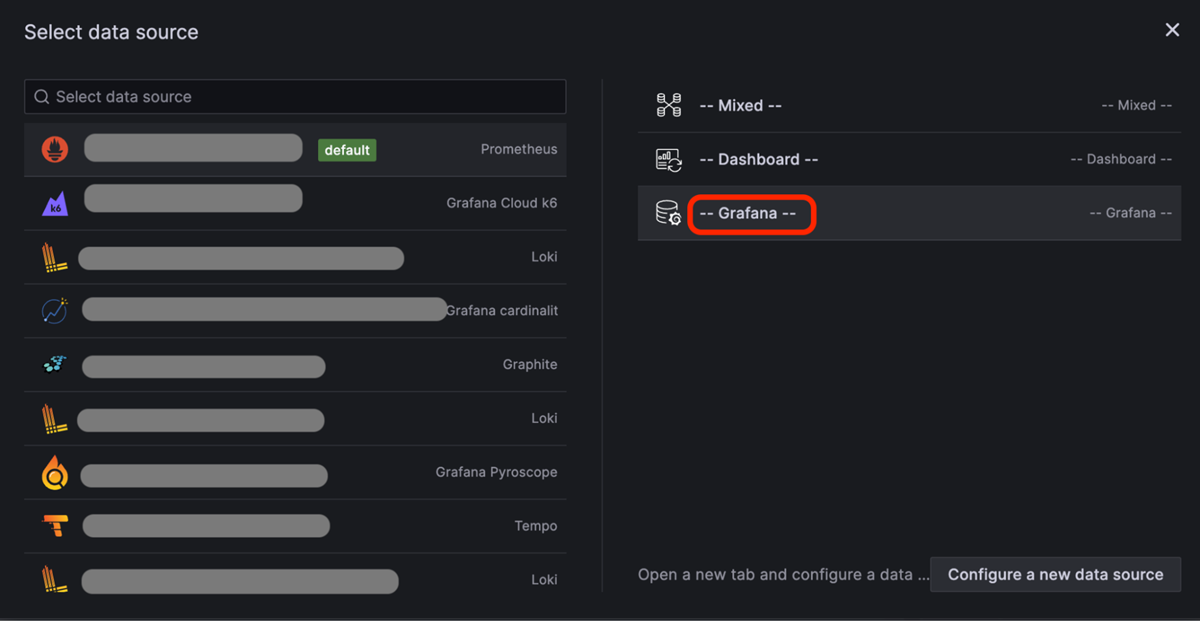The height and width of the screenshot is (621, 1200).
Task: Close the Select data source dialog
Action: pos(1172,30)
